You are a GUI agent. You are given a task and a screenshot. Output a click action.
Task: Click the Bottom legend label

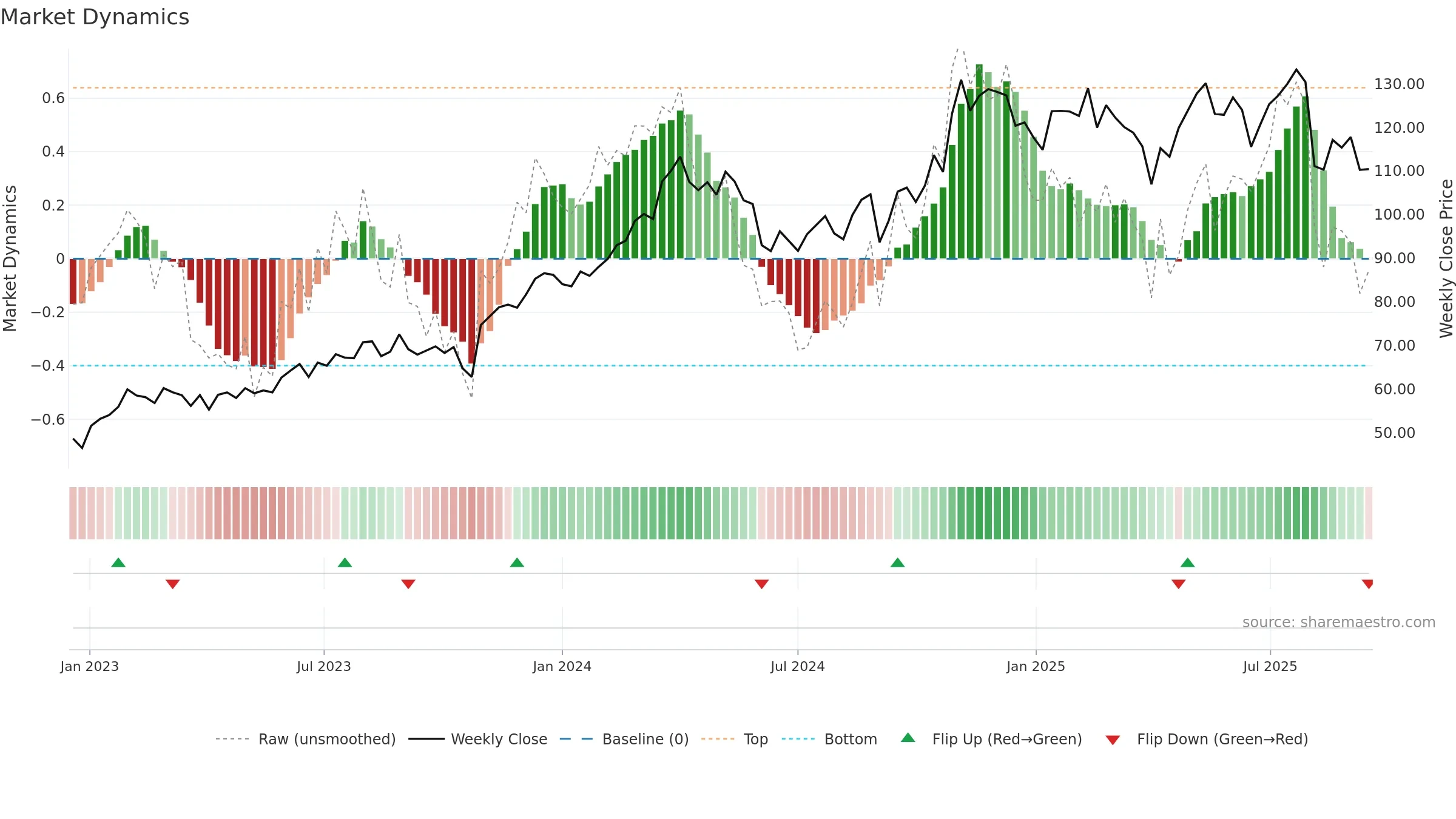(x=851, y=739)
